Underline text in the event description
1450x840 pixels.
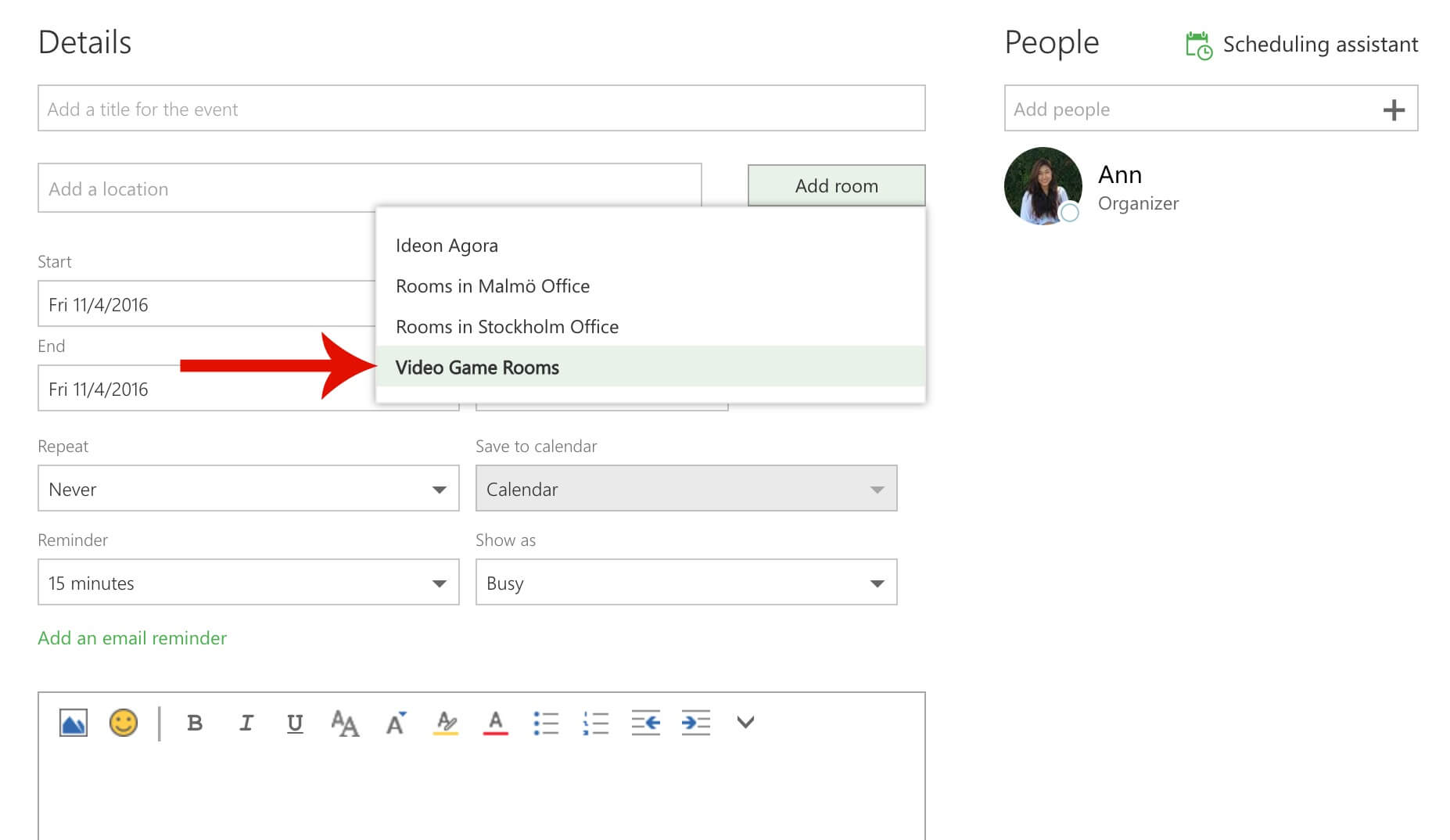pos(295,723)
